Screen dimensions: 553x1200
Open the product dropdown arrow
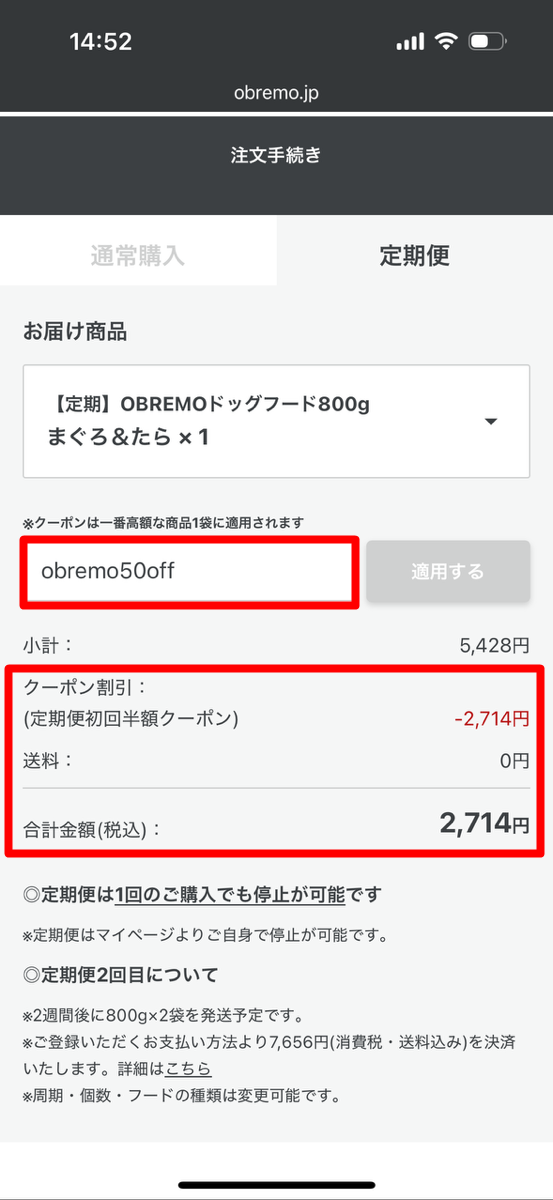tap(491, 421)
